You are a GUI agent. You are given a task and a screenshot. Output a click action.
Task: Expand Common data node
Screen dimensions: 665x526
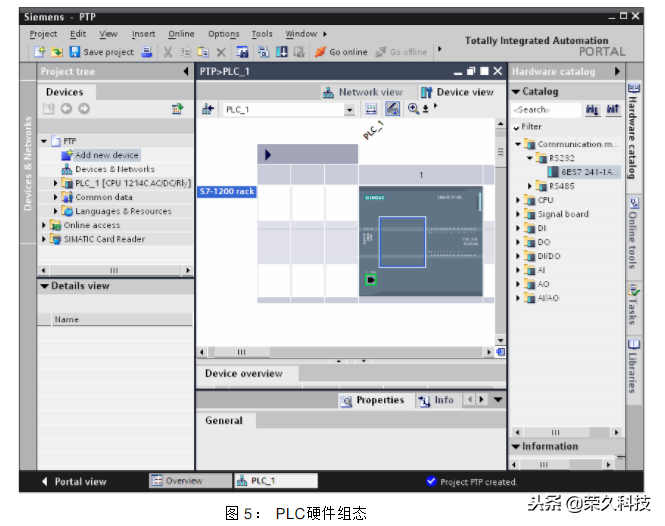pos(56,197)
